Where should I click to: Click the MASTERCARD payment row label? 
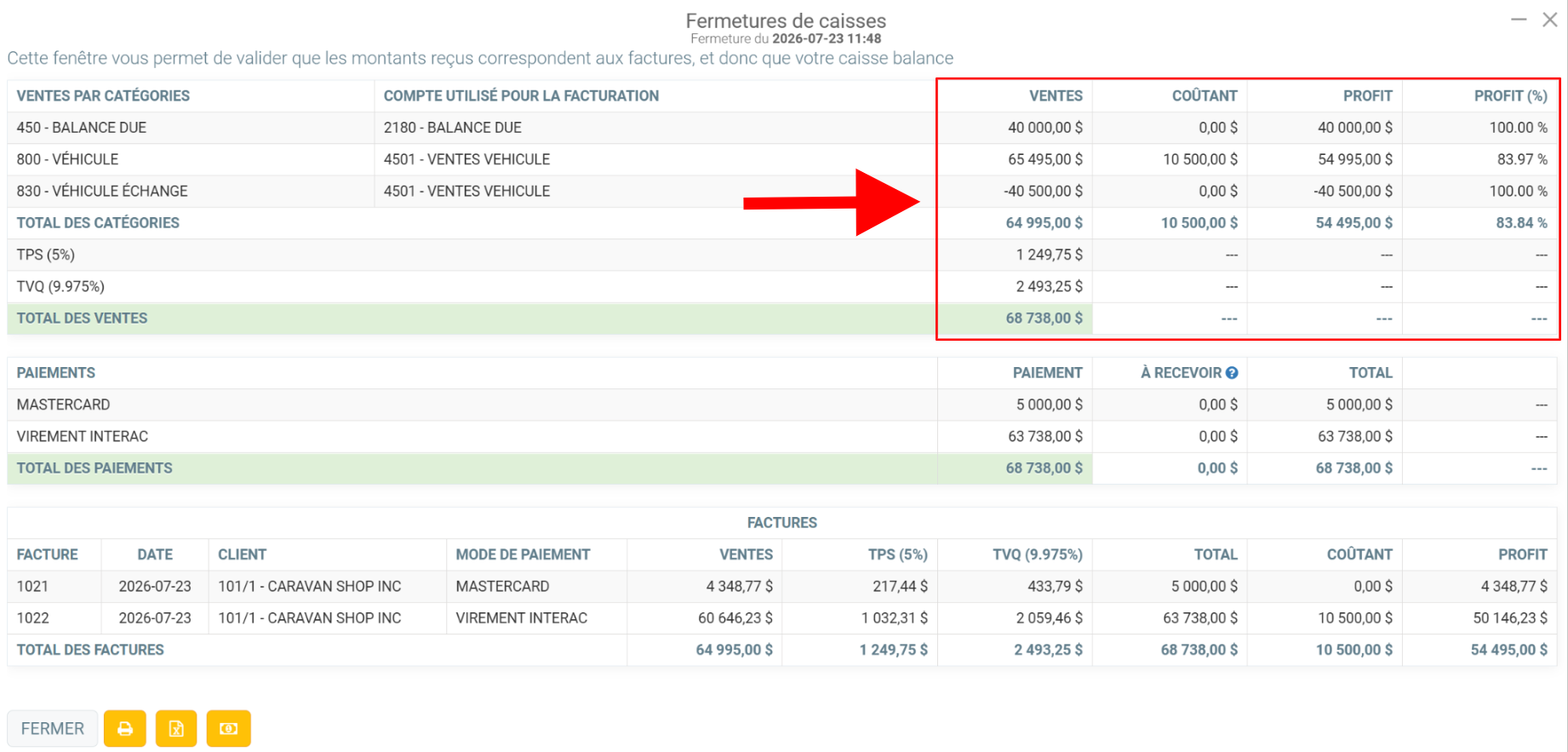[63, 405]
